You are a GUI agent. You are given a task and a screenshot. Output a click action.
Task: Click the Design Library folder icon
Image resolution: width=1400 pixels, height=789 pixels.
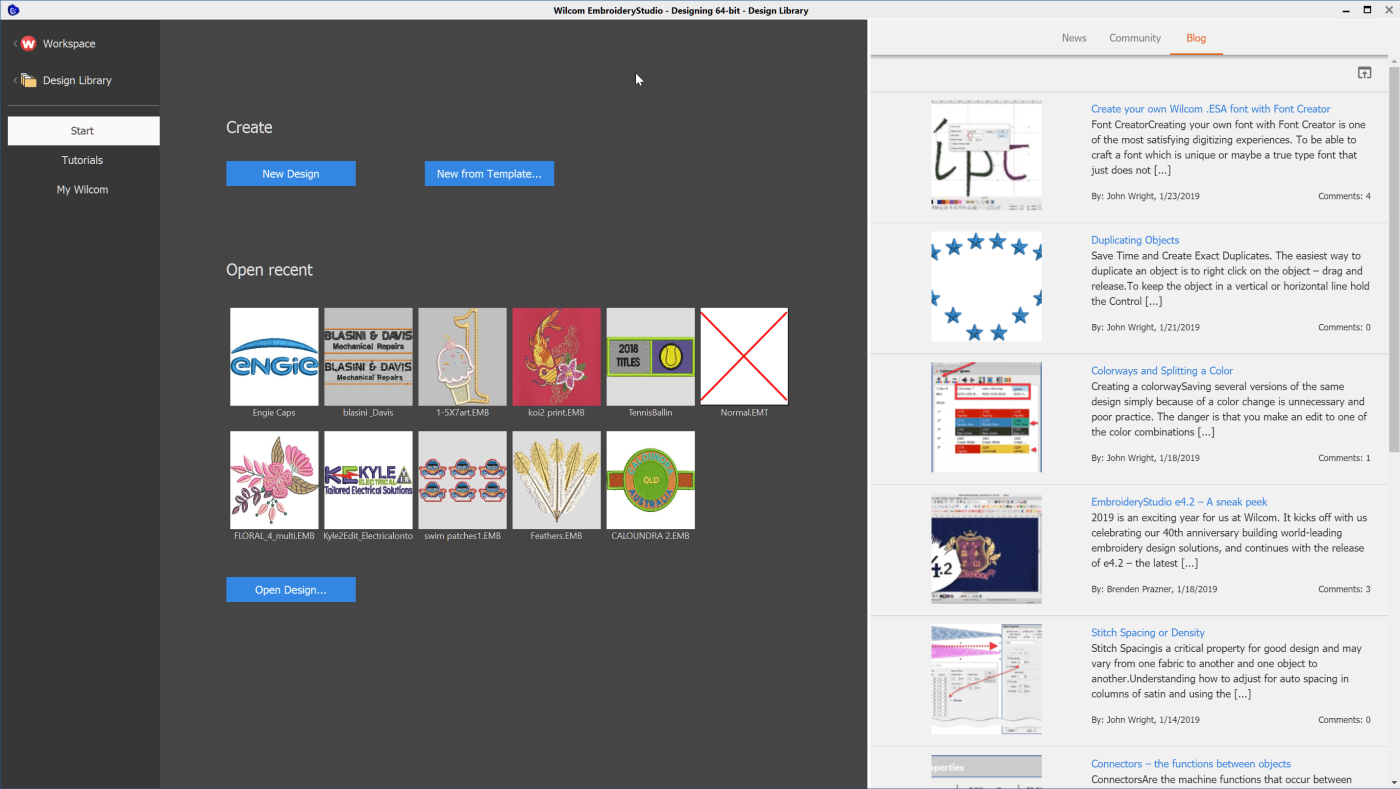(28, 80)
